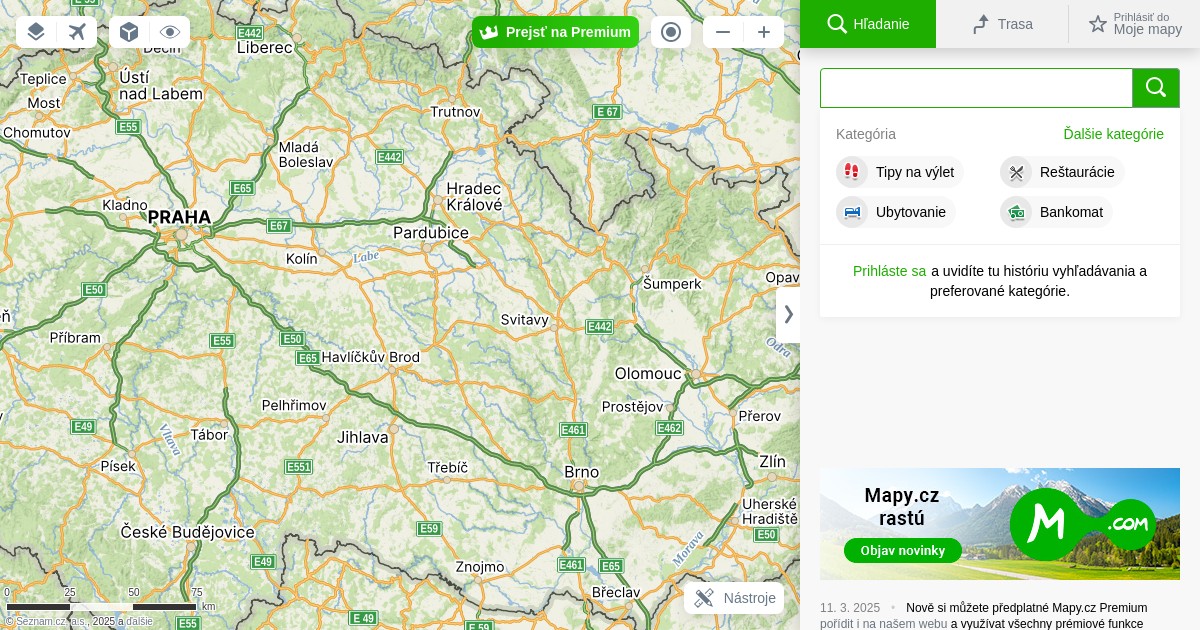Toggle the panorama eye view
Image resolution: width=1200 pixels, height=630 pixels.
pos(170,32)
